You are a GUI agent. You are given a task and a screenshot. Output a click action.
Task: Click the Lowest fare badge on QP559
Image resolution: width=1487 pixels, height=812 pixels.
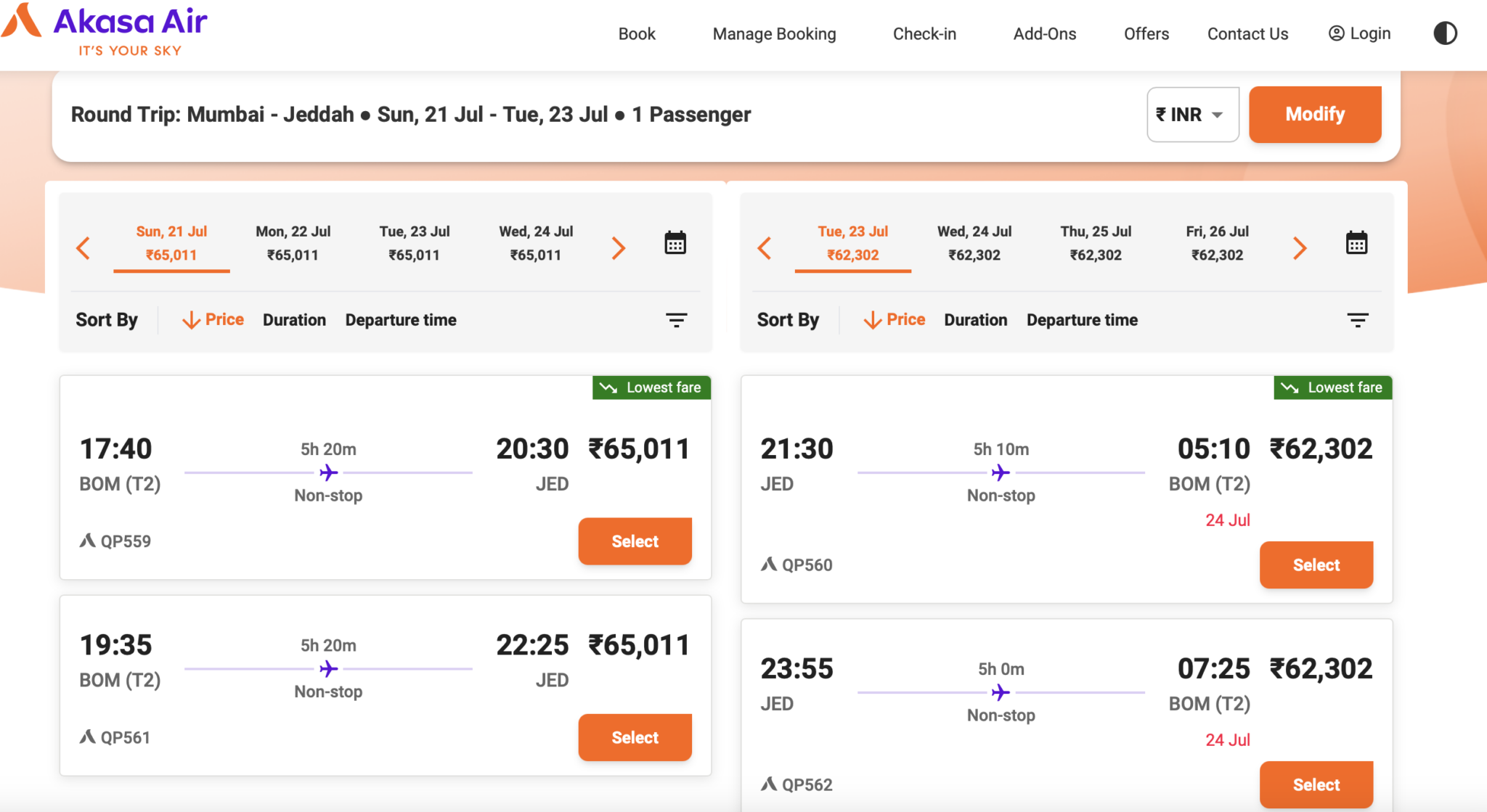[651, 387]
